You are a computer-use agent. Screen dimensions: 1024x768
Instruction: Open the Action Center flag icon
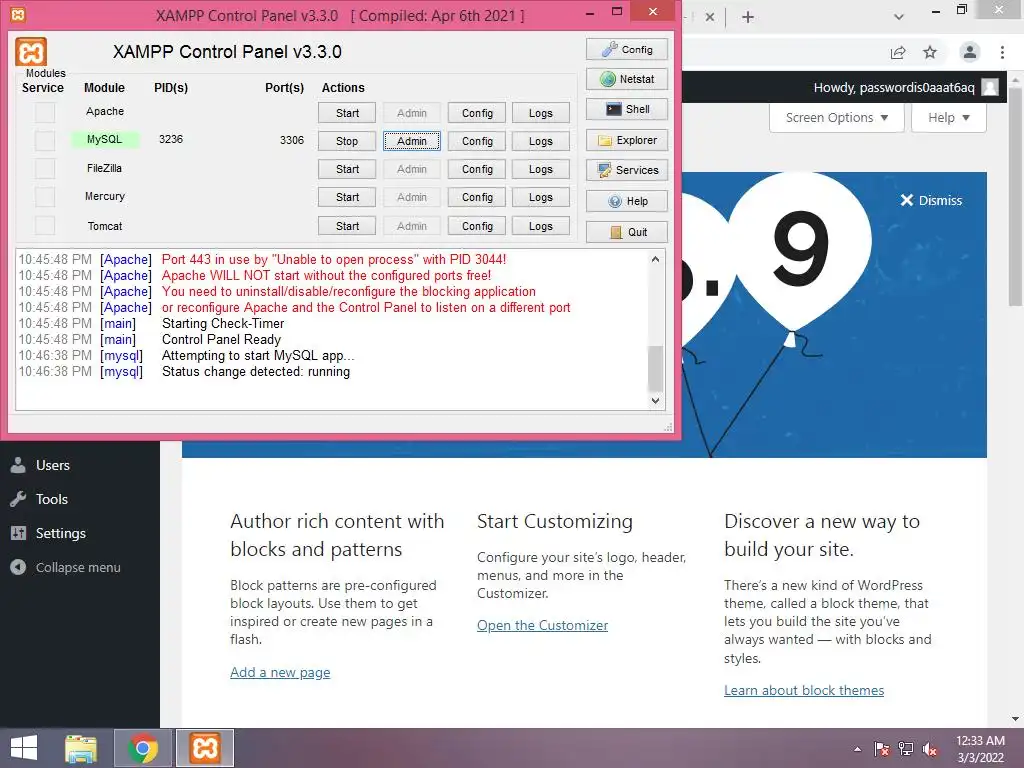pos(882,749)
